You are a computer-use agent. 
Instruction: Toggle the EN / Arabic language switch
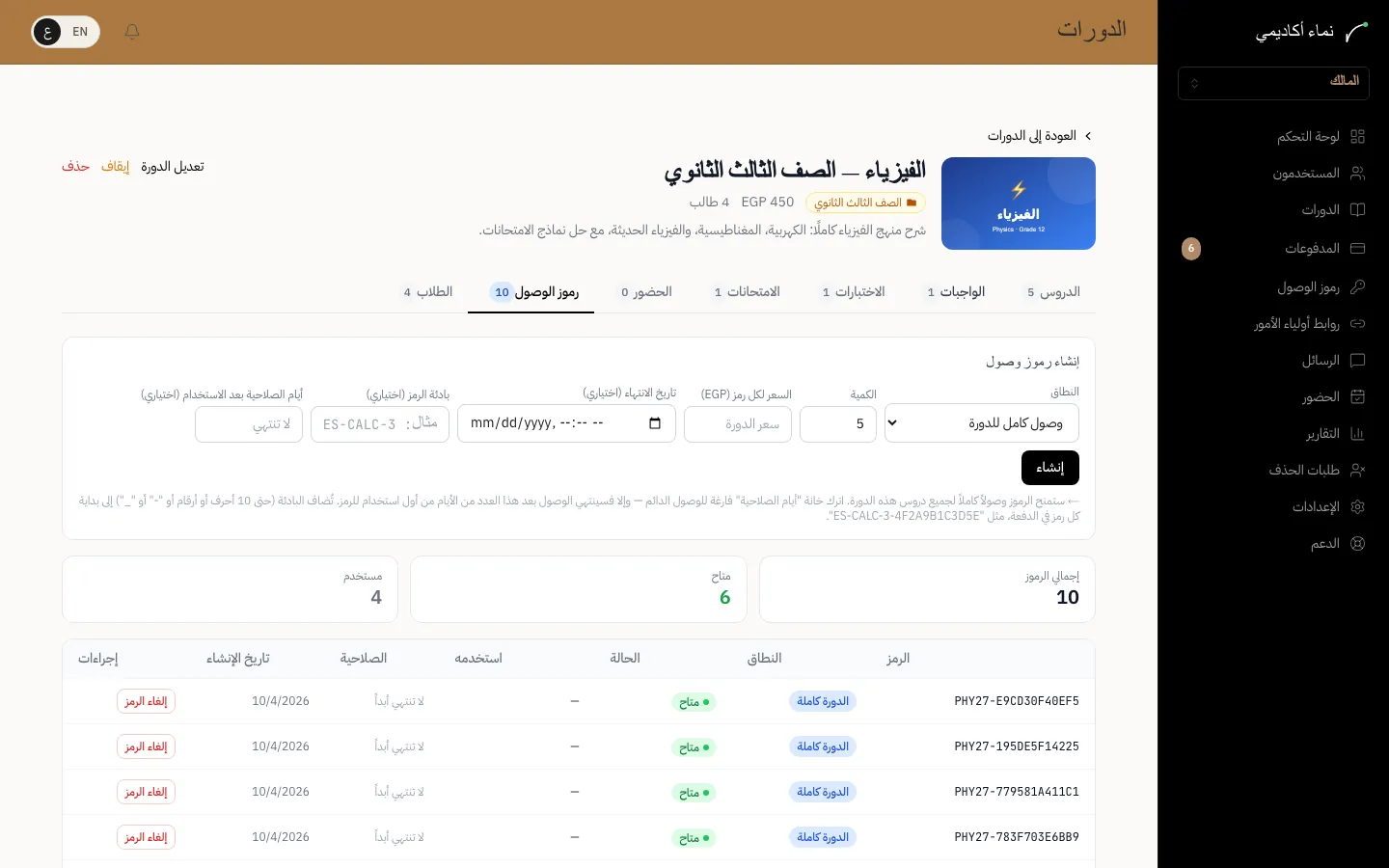point(66,32)
